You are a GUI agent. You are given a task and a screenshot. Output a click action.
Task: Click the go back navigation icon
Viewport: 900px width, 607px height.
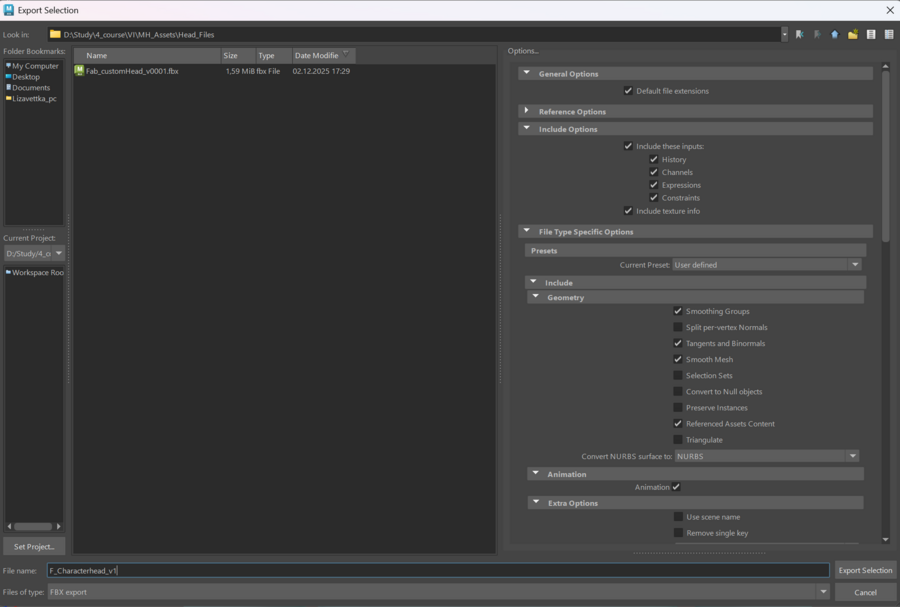799,34
